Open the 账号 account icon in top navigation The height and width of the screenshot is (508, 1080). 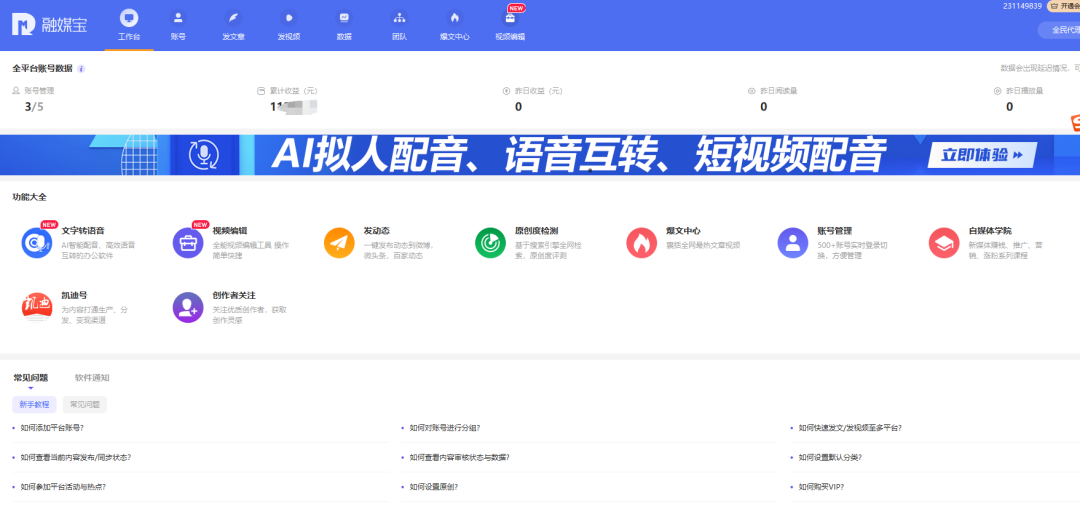pos(178,18)
